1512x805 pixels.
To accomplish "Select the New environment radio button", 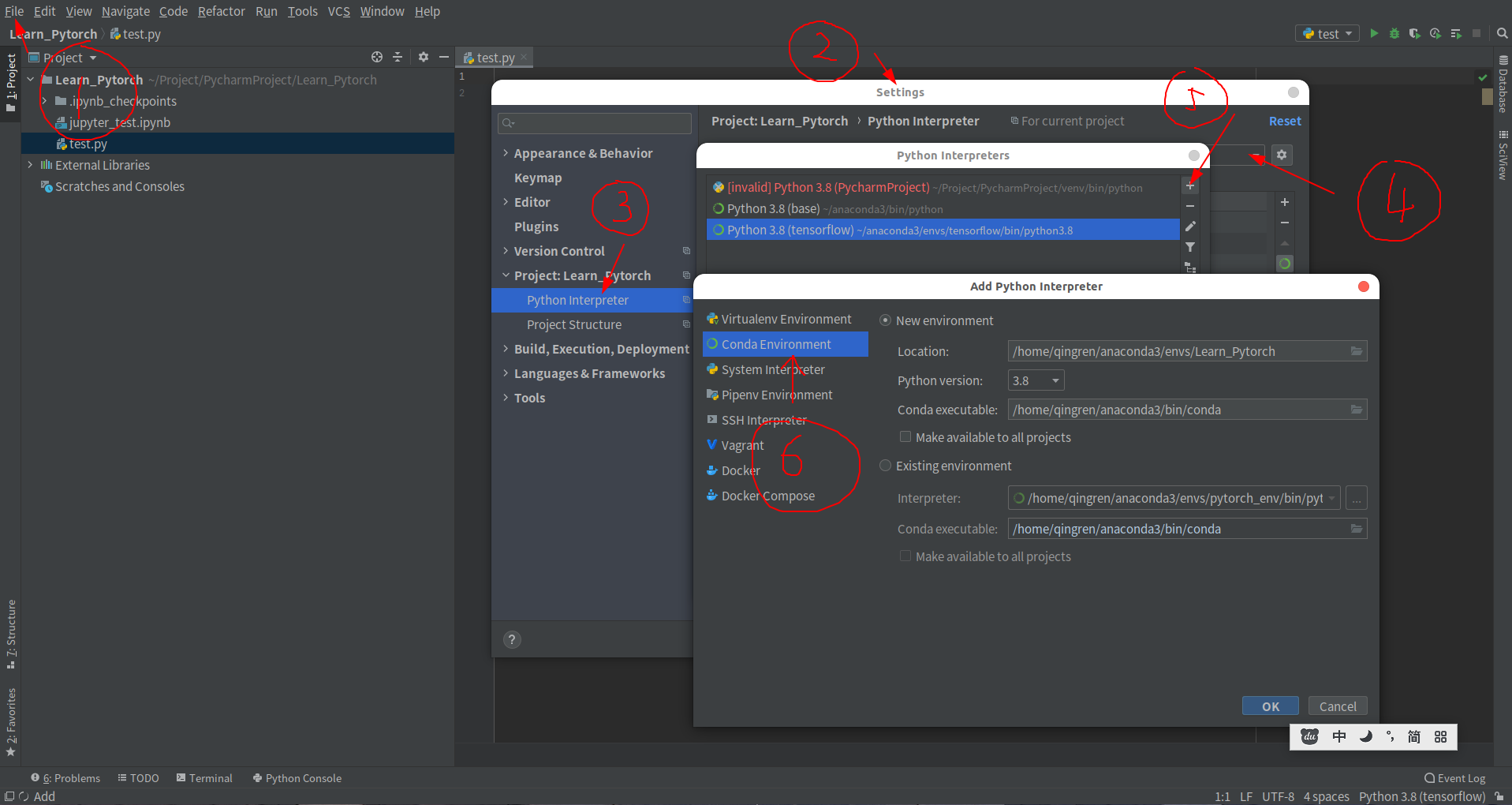I will click(886, 320).
